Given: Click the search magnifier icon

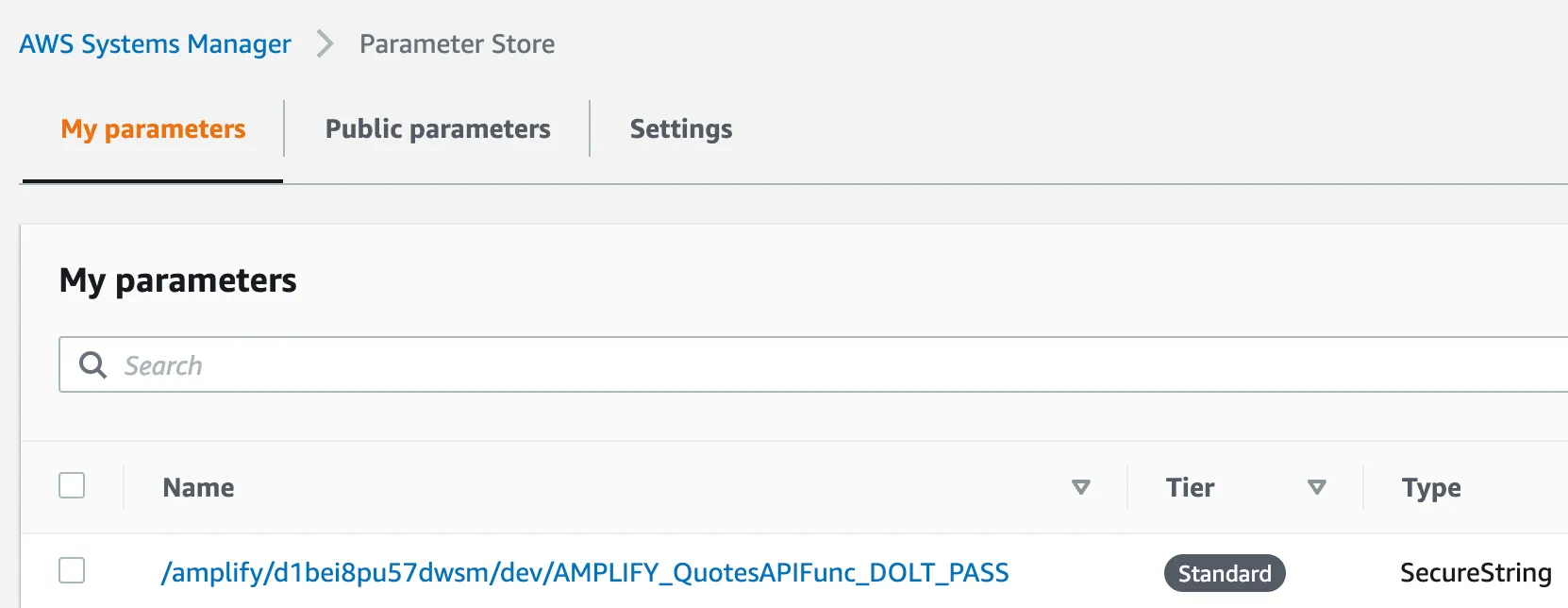Looking at the screenshot, I should coord(92,364).
